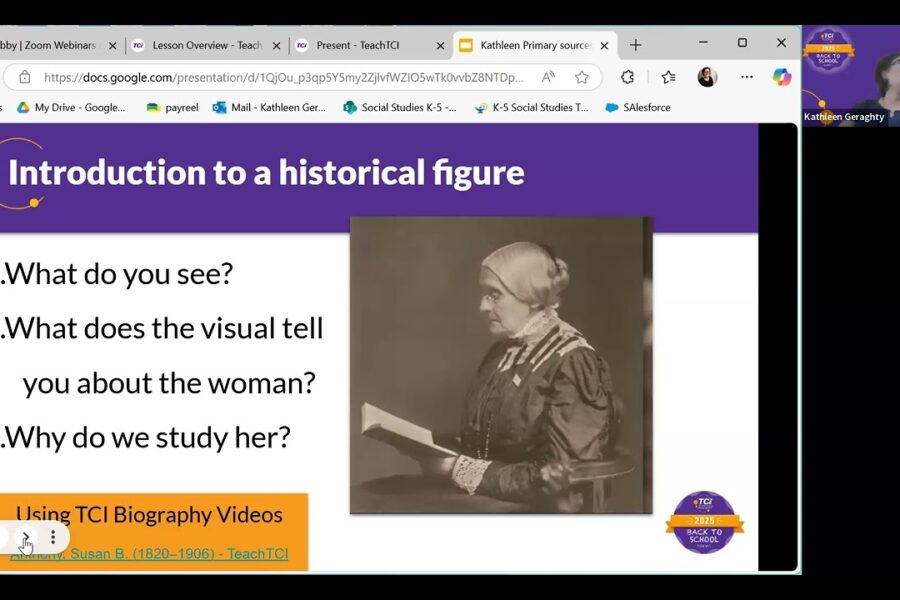
Task: Maximize the Edge browser window
Action: click(x=742, y=42)
